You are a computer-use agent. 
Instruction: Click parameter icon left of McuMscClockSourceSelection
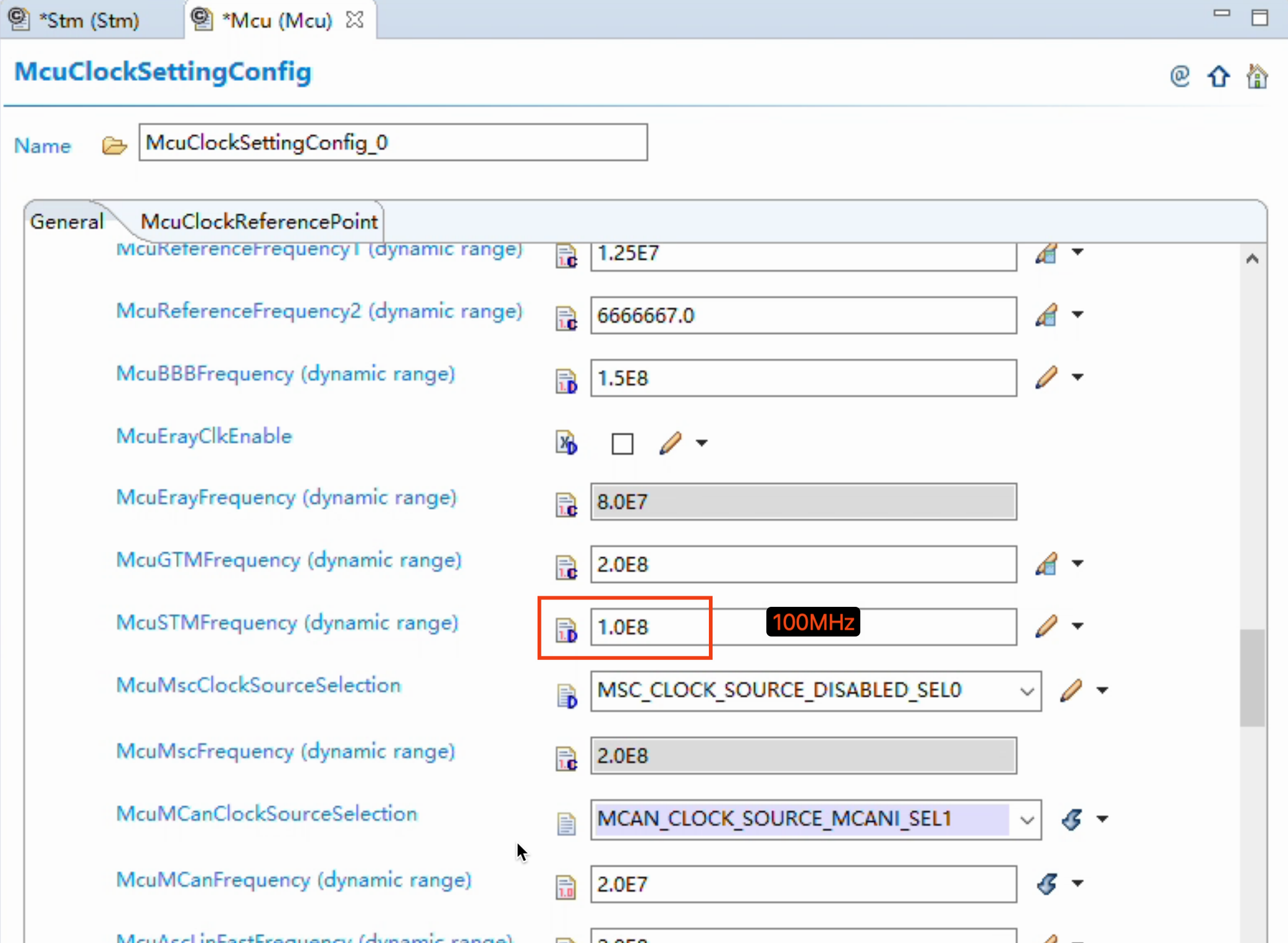(x=566, y=695)
